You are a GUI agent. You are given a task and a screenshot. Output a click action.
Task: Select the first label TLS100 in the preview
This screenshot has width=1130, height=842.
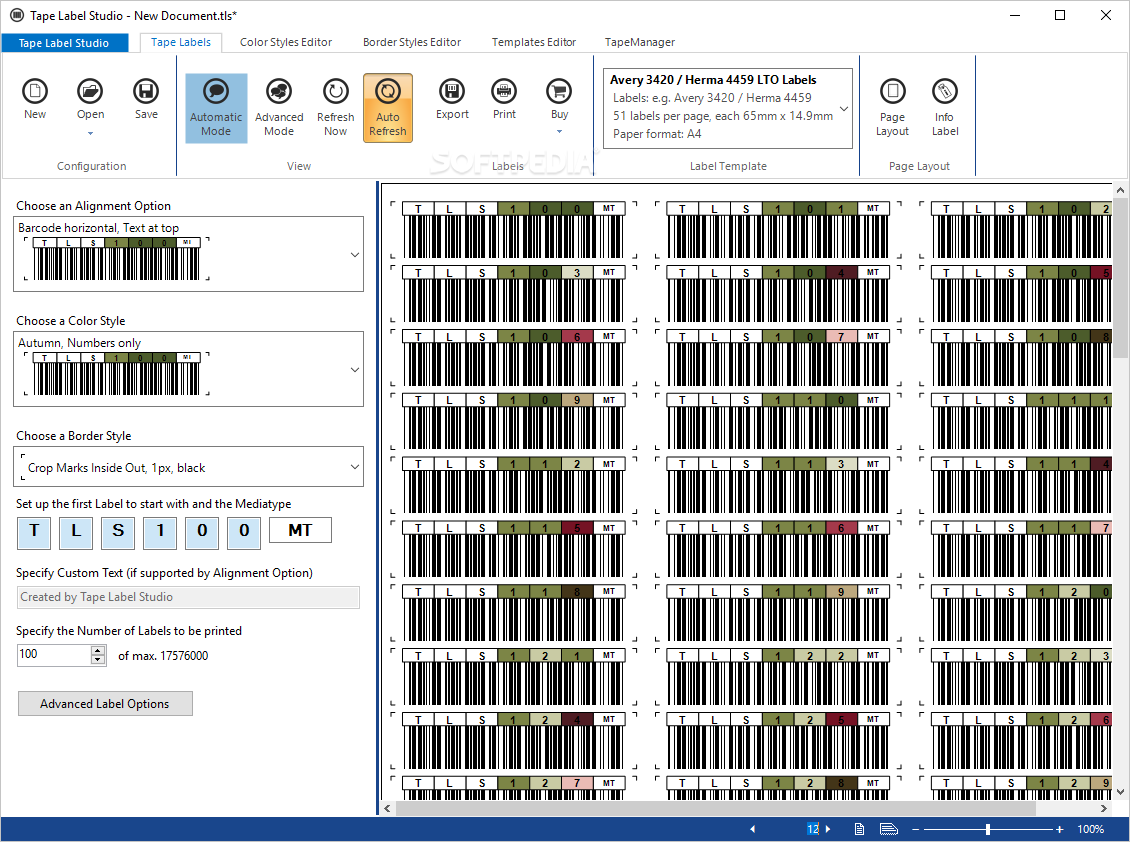(x=514, y=230)
